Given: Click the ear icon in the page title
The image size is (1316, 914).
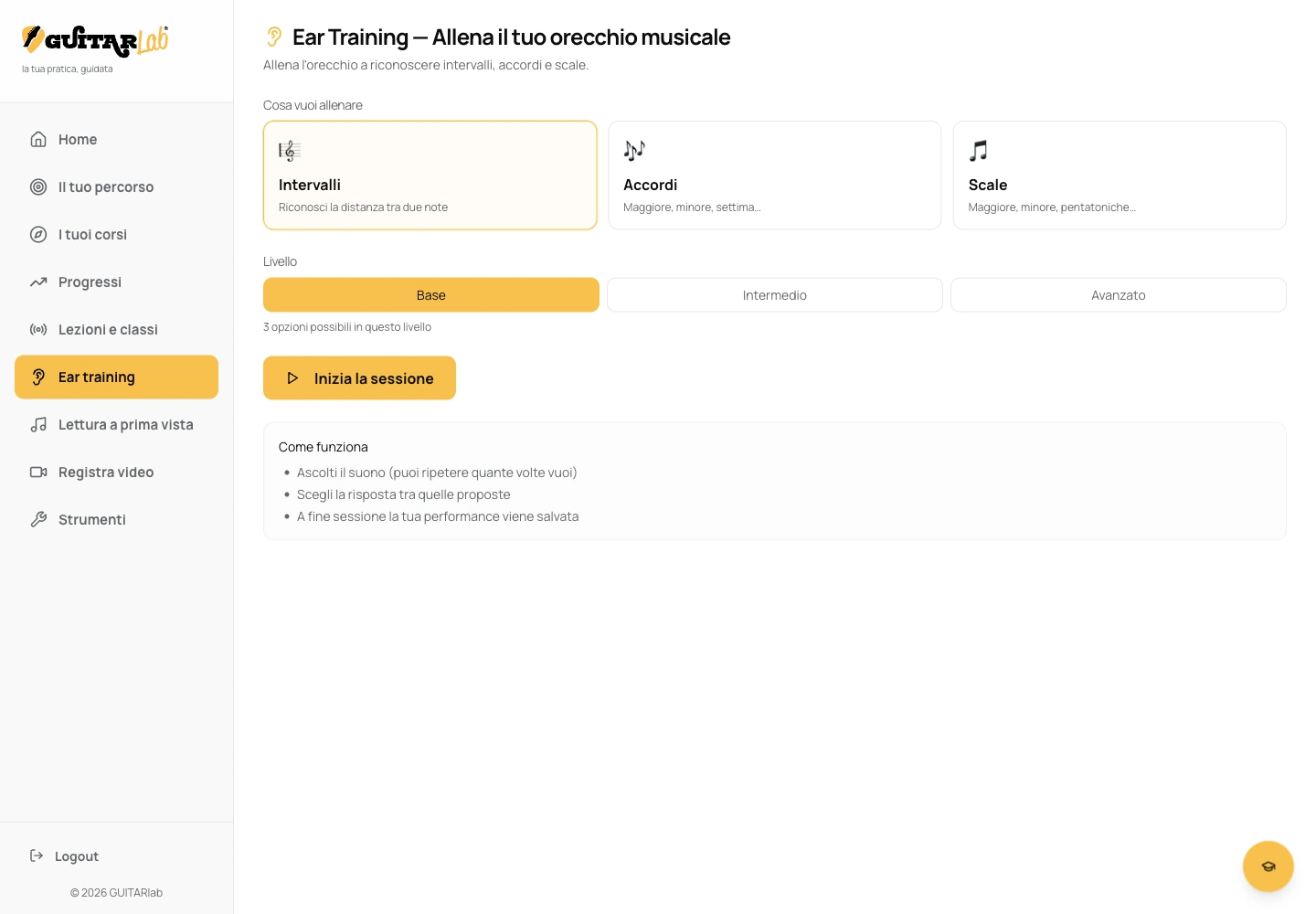Looking at the screenshot, I should (273, 37).
